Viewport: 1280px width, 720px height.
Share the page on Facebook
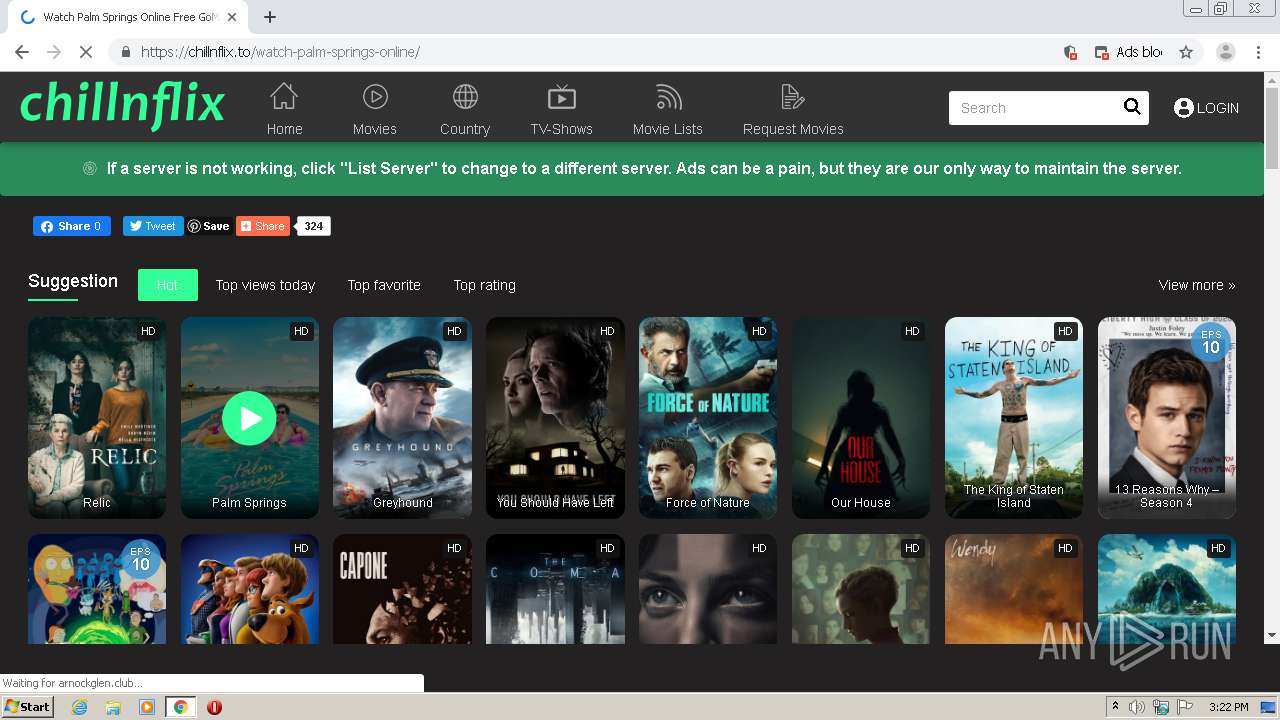(72, 226)
